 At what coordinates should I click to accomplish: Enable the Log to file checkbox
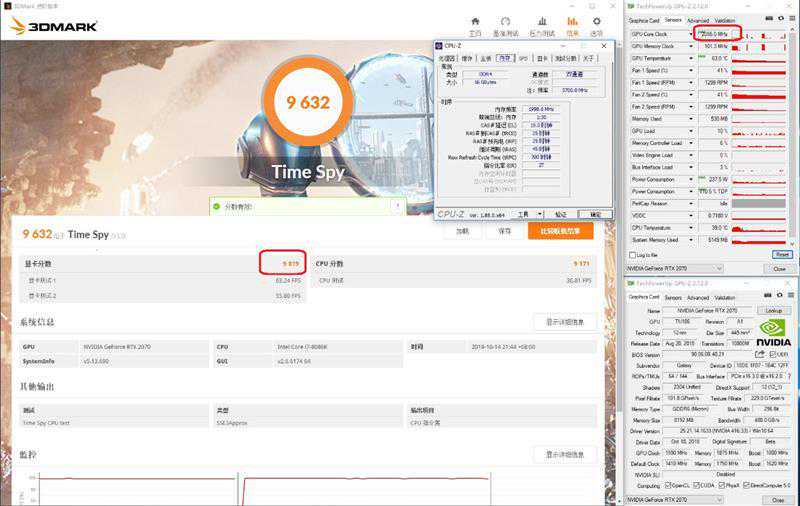point(634,255)
